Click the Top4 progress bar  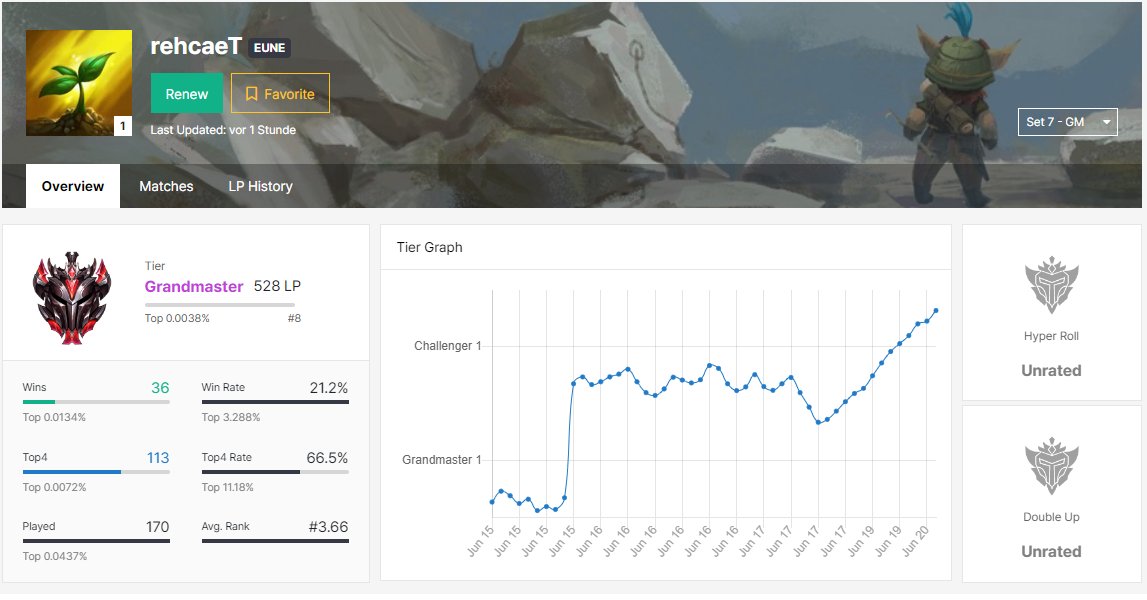click(x=96, y=472)
